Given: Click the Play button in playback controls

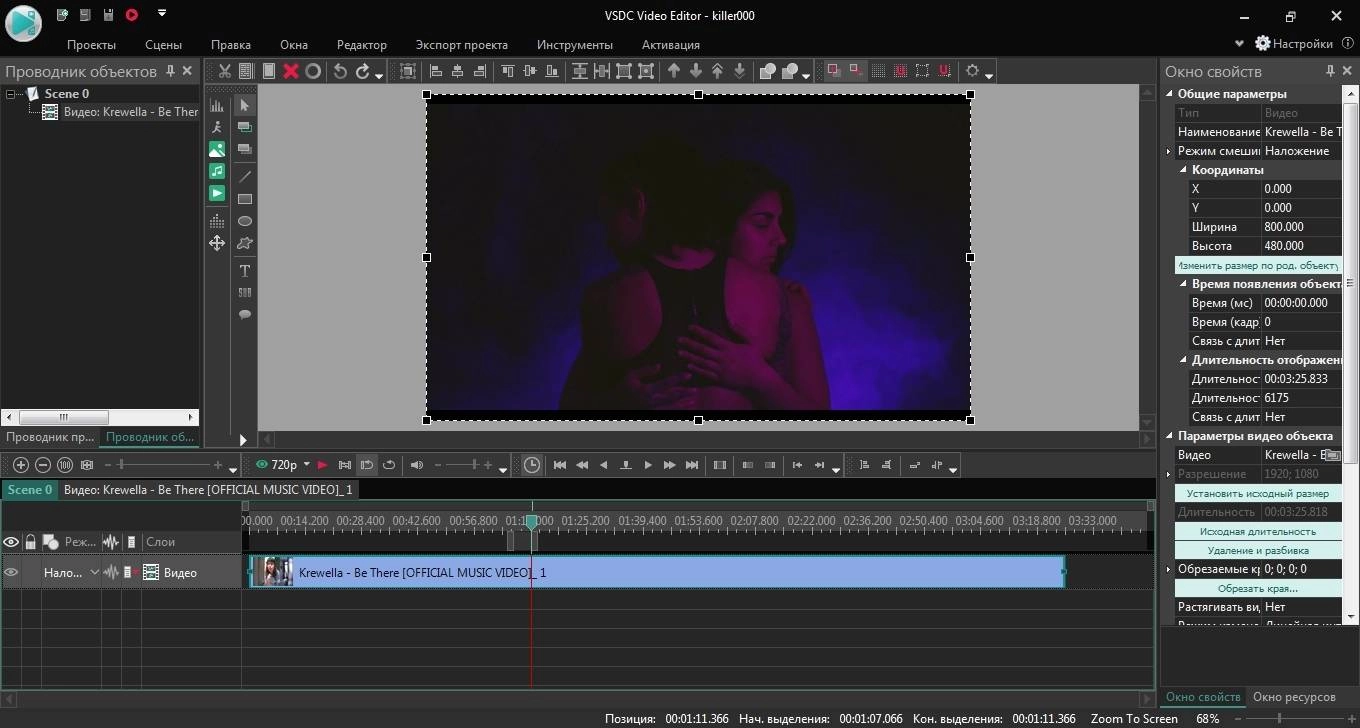Looking at the screenshot, I should click(x=648, y=465).
